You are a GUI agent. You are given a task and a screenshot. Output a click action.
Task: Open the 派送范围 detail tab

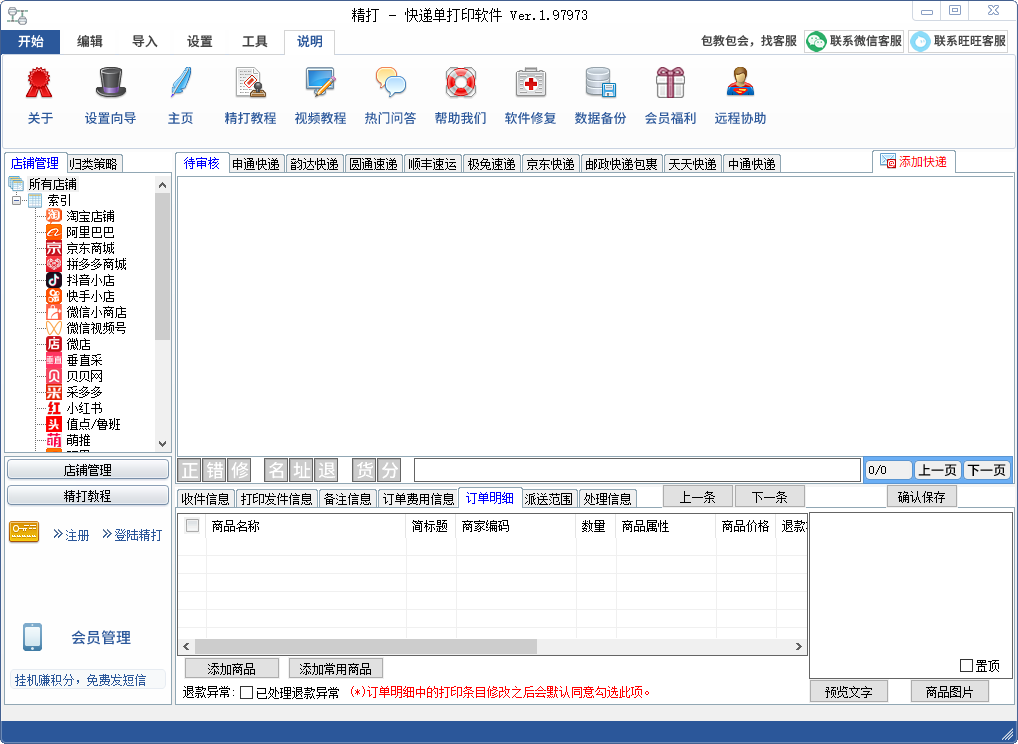(549, 499)
